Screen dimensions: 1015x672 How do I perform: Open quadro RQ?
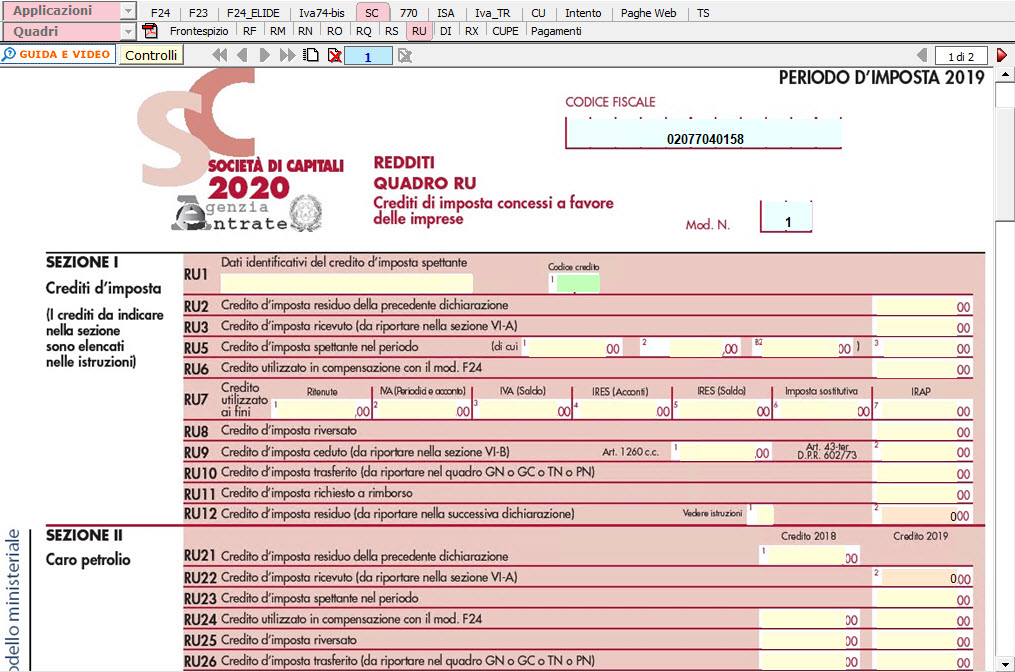[x=364, y=31]
